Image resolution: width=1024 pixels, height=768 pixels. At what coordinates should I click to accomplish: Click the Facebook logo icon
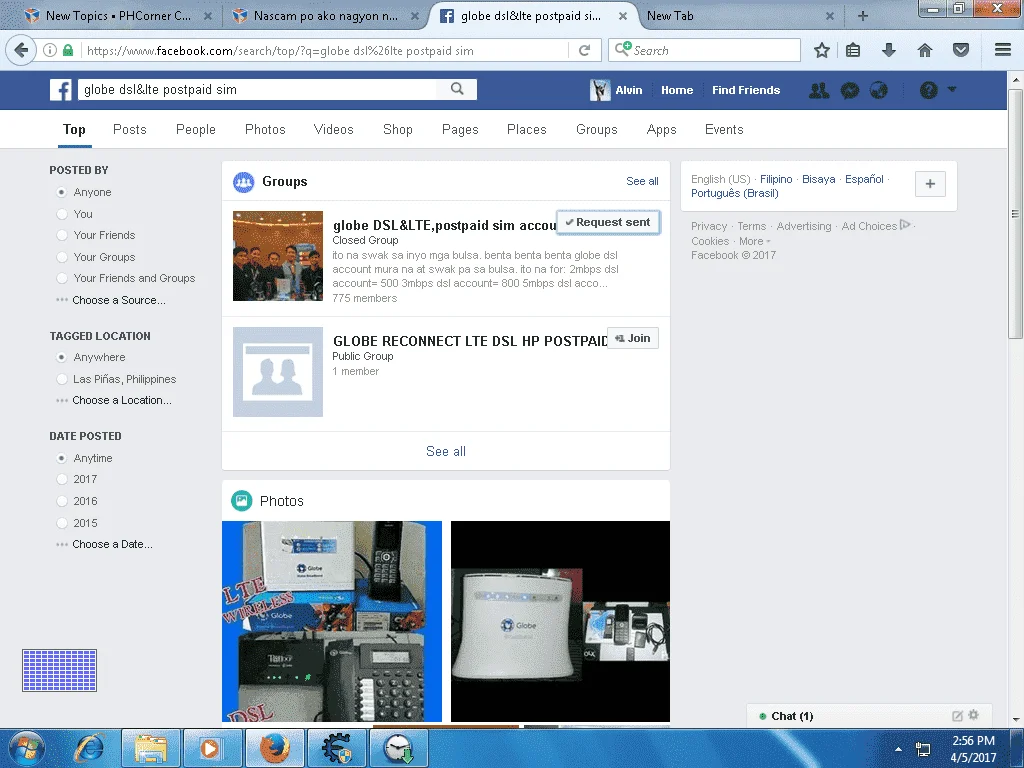tap(61, 90)
